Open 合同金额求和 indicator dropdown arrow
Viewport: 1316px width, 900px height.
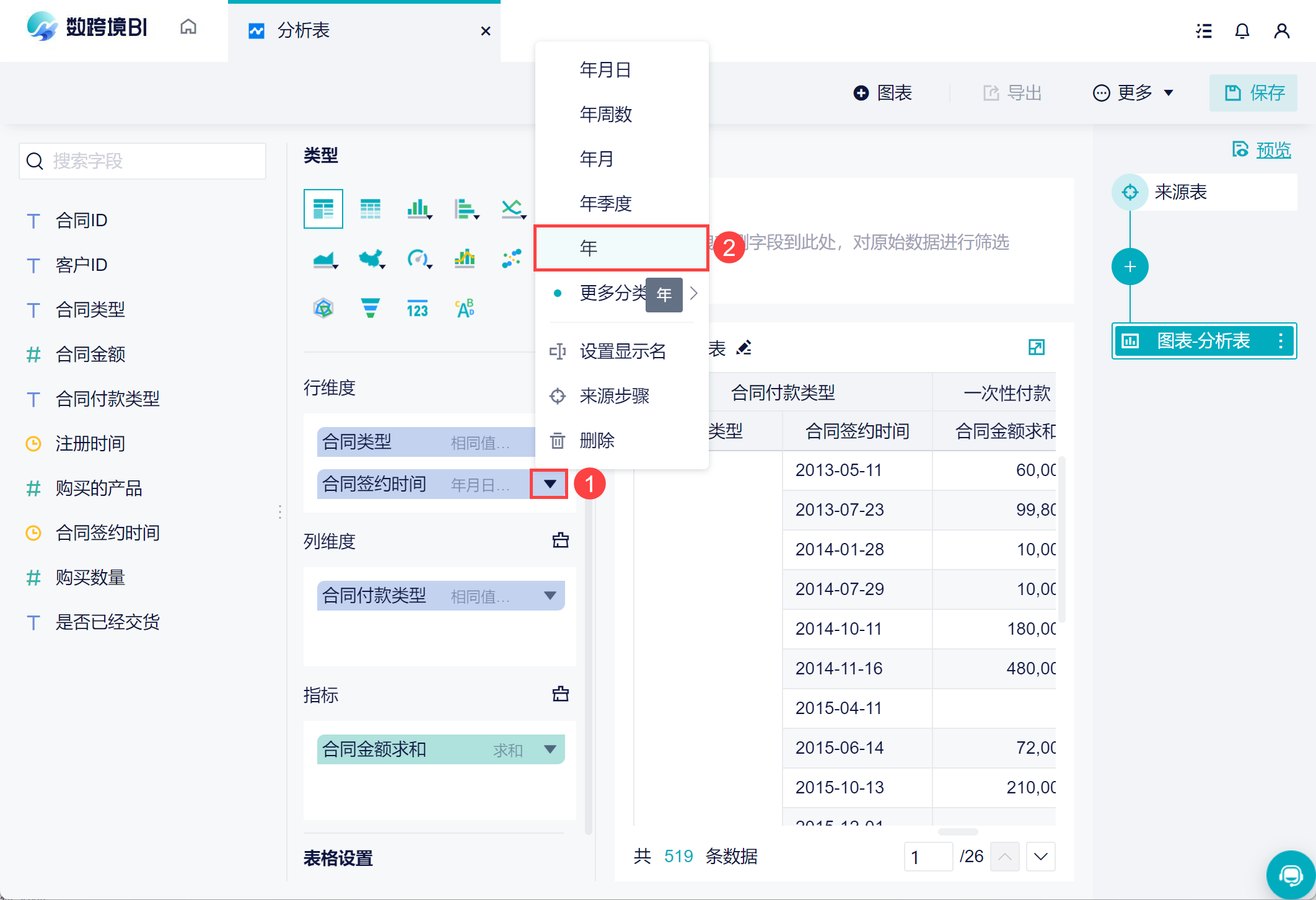pos(550,749)
